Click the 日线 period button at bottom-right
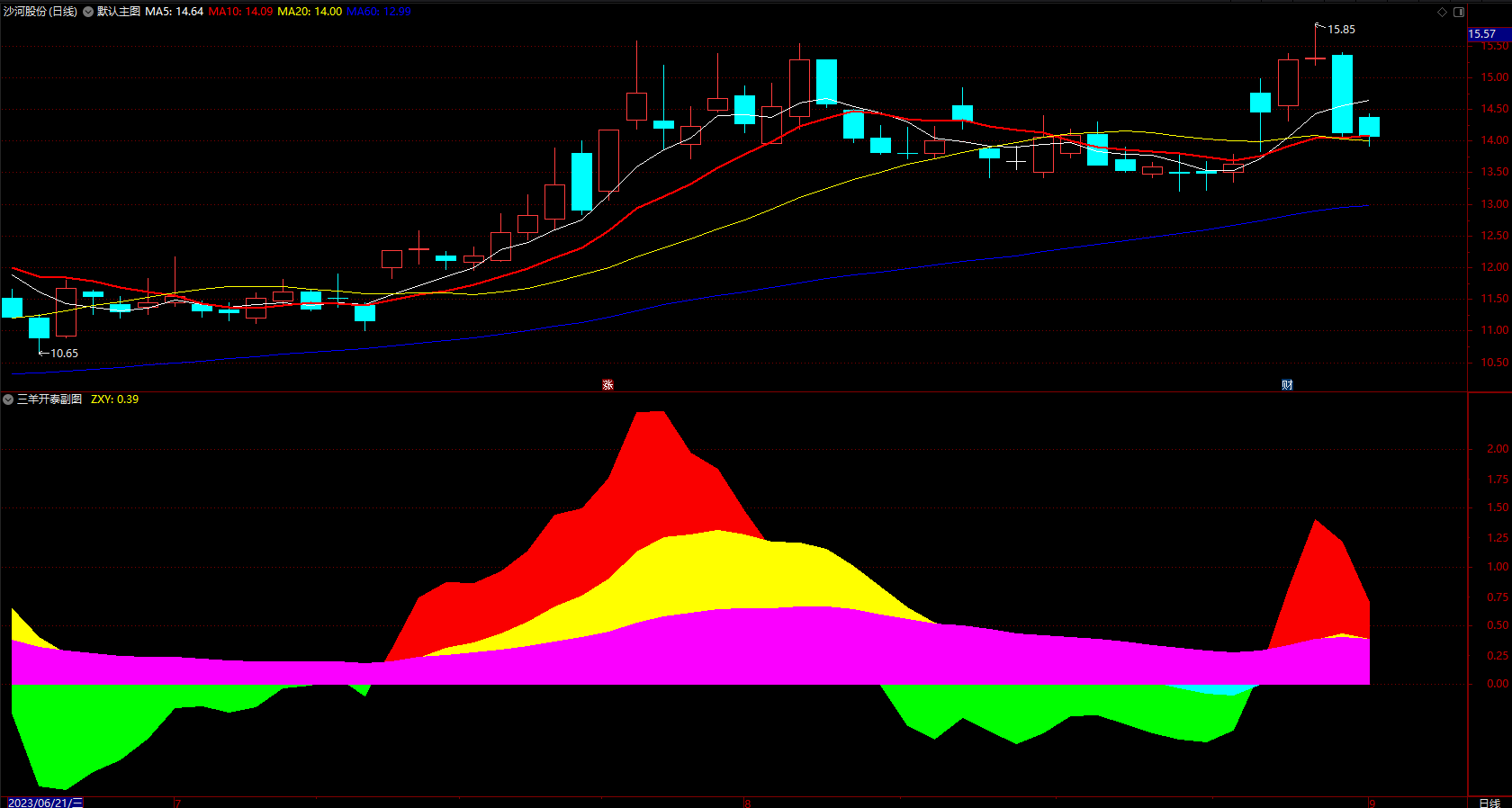 (1489, 803)
